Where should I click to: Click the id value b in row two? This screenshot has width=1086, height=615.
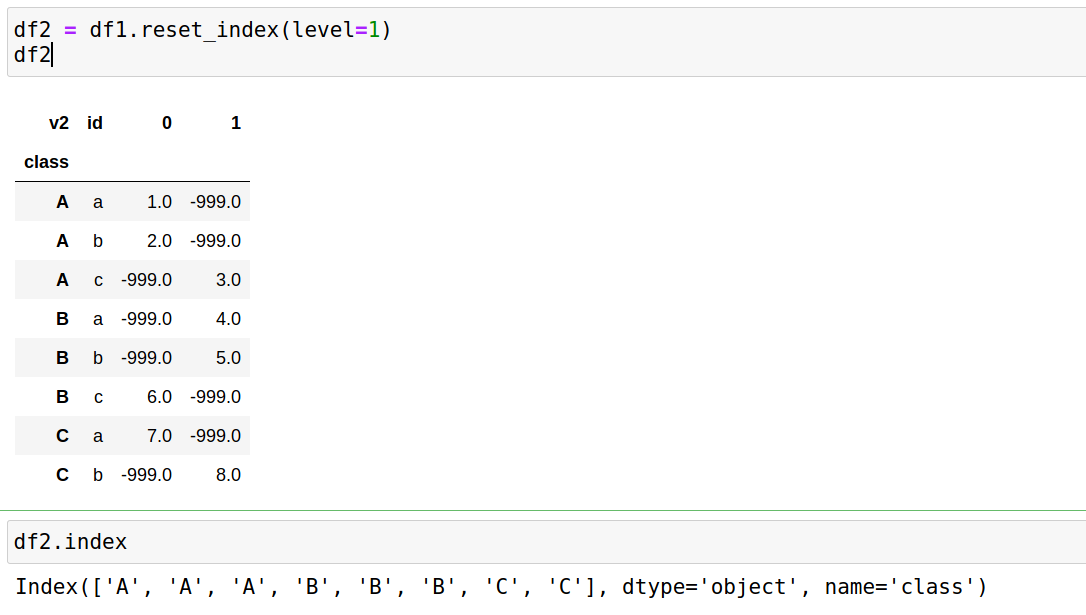click(x=97, y=240)
